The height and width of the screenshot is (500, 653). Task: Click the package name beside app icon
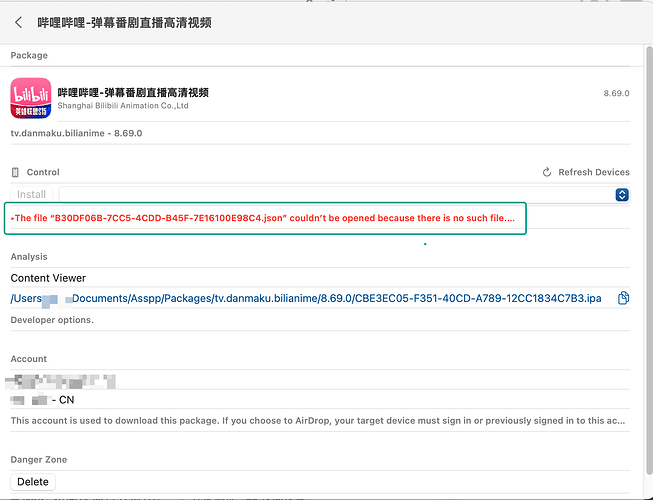pyautogui.click(x=133, y=92)
